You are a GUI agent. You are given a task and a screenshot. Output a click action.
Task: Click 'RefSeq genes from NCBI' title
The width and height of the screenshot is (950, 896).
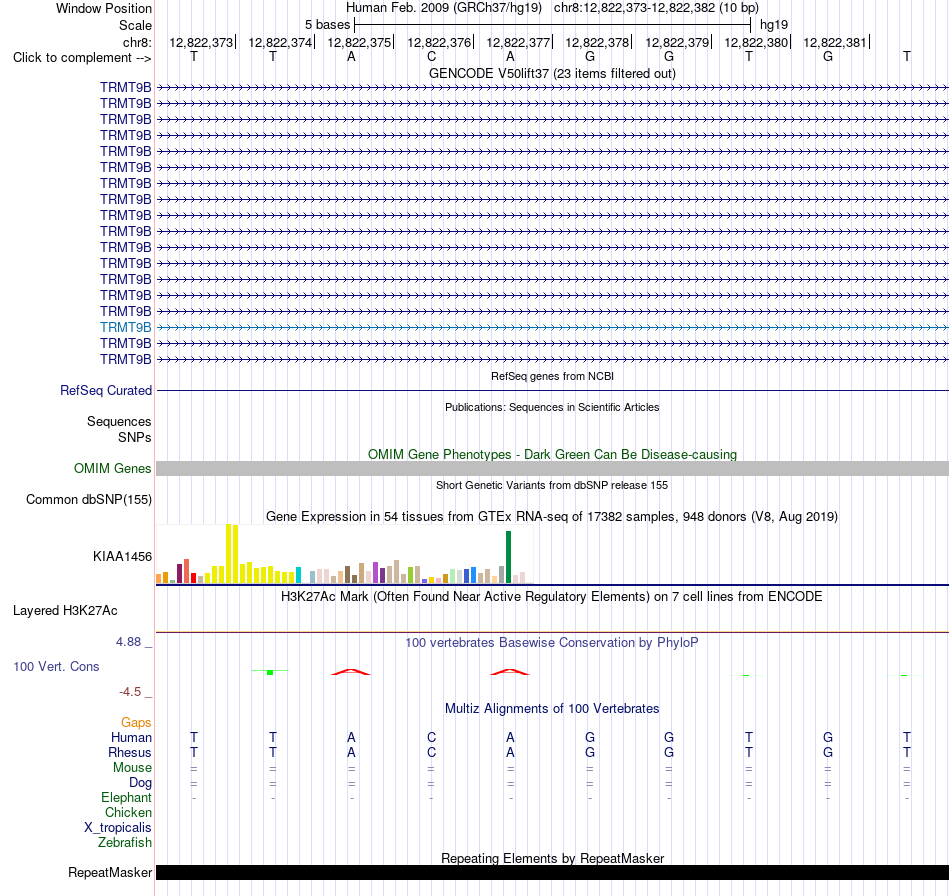[553, 376]
